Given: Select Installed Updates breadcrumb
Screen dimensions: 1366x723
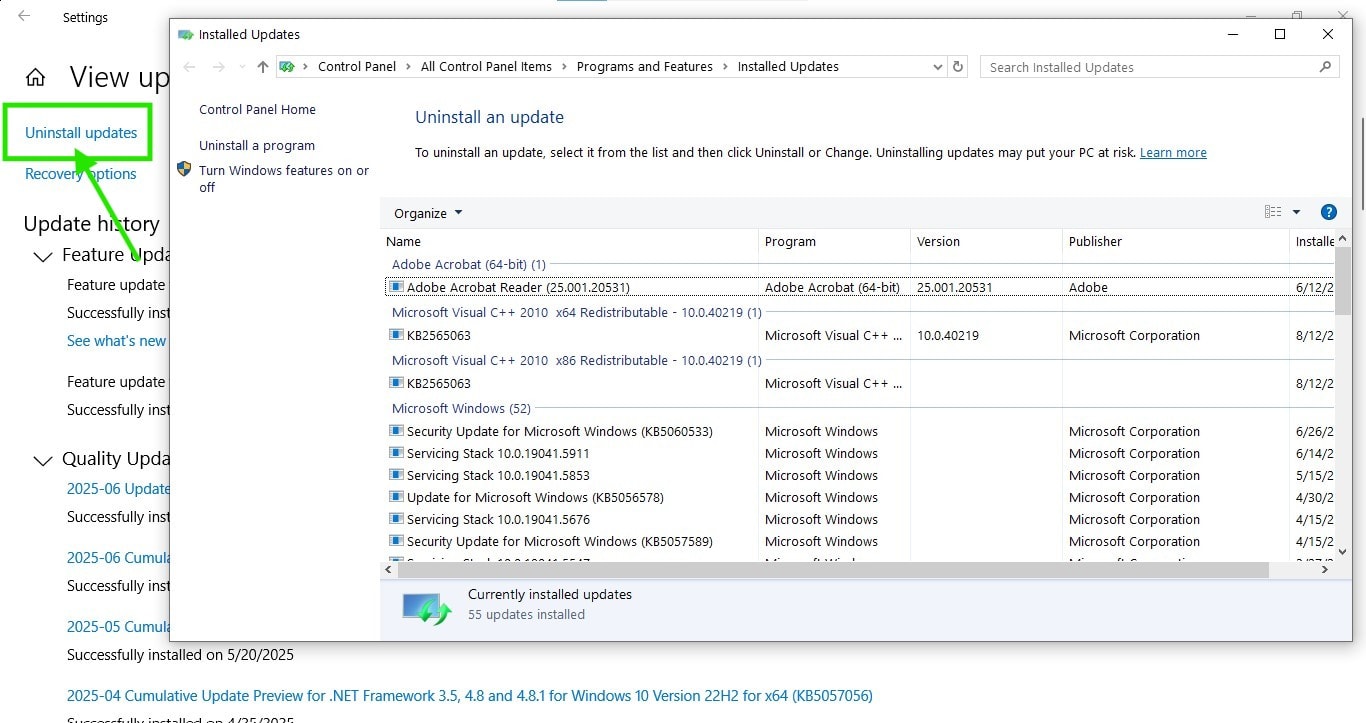Looking at the screenshot, I should (x=788, y=67).
